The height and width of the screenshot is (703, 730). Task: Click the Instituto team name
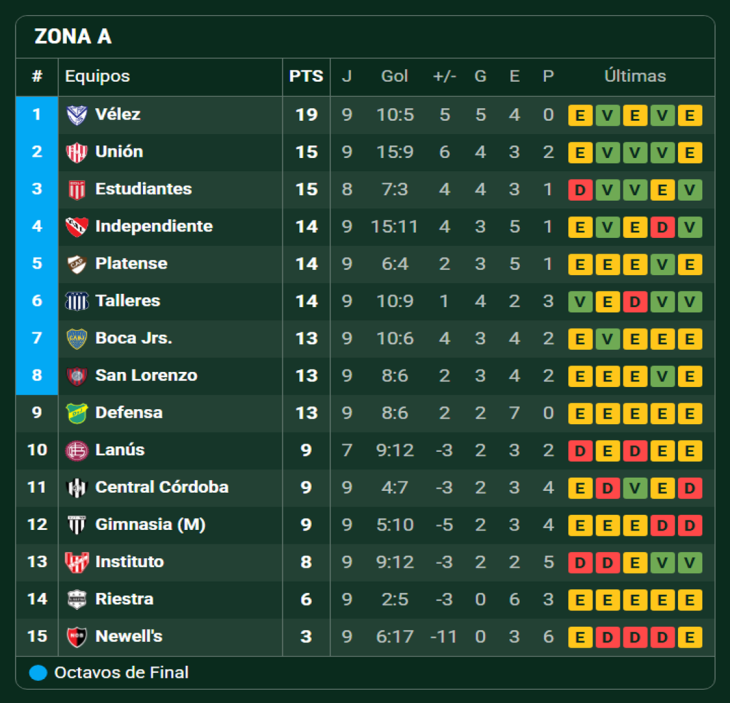(x=129, y=562)
